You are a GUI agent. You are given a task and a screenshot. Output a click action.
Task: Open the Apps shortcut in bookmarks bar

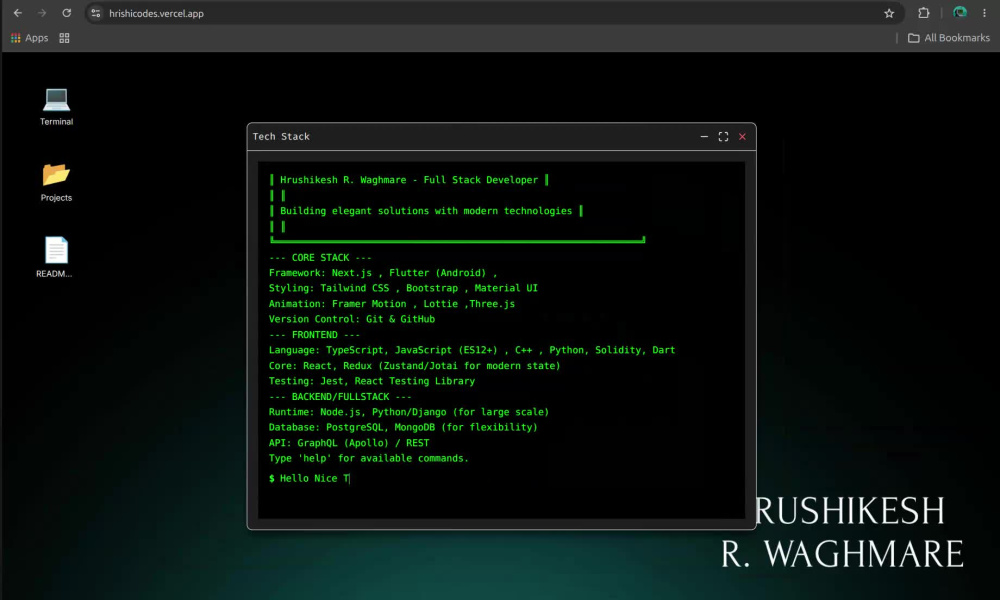point(29,38)
